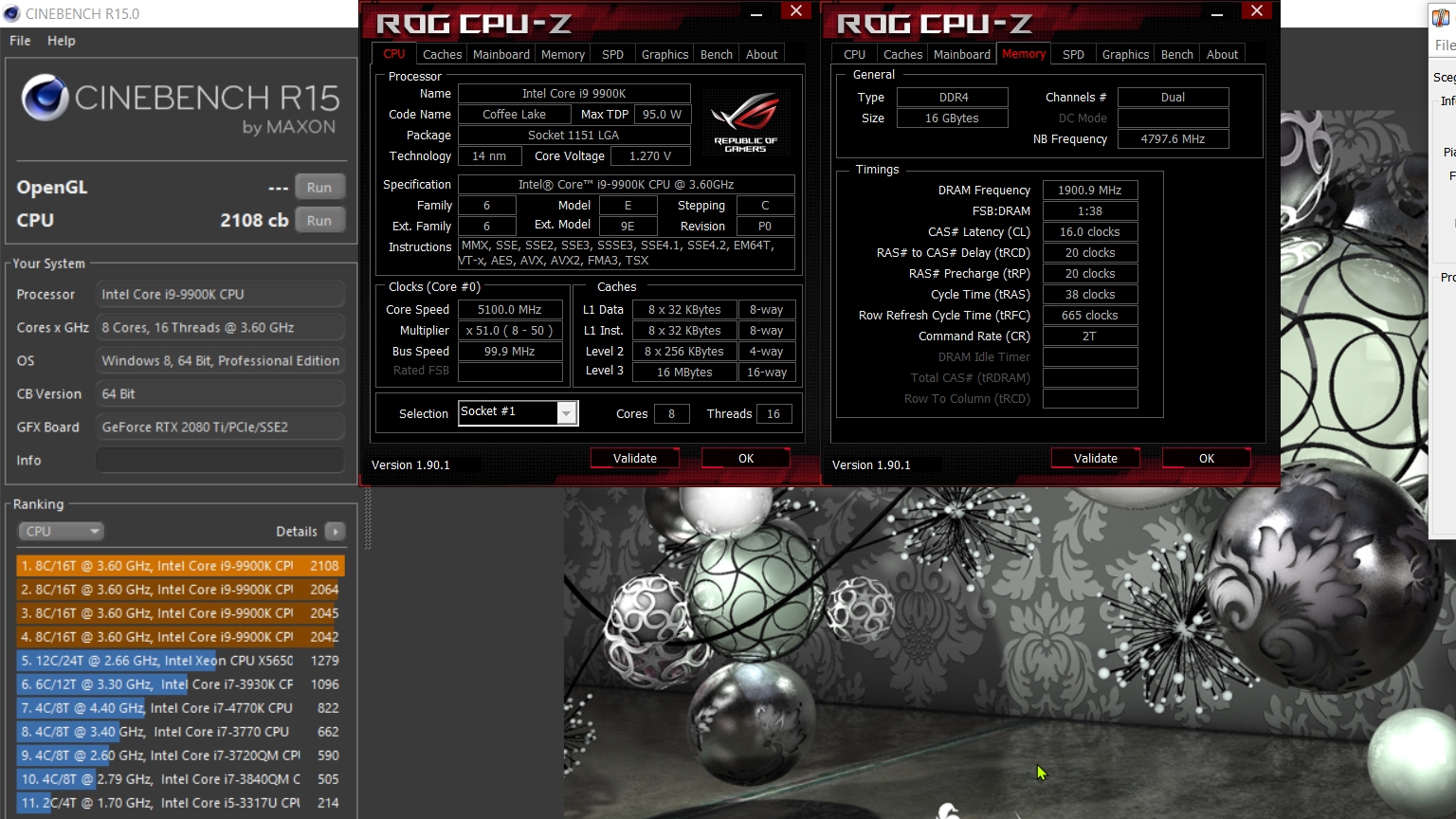Select the Intel Xeon X5650 ranking row
The image size is (1456, 819).
coord(180,661)
